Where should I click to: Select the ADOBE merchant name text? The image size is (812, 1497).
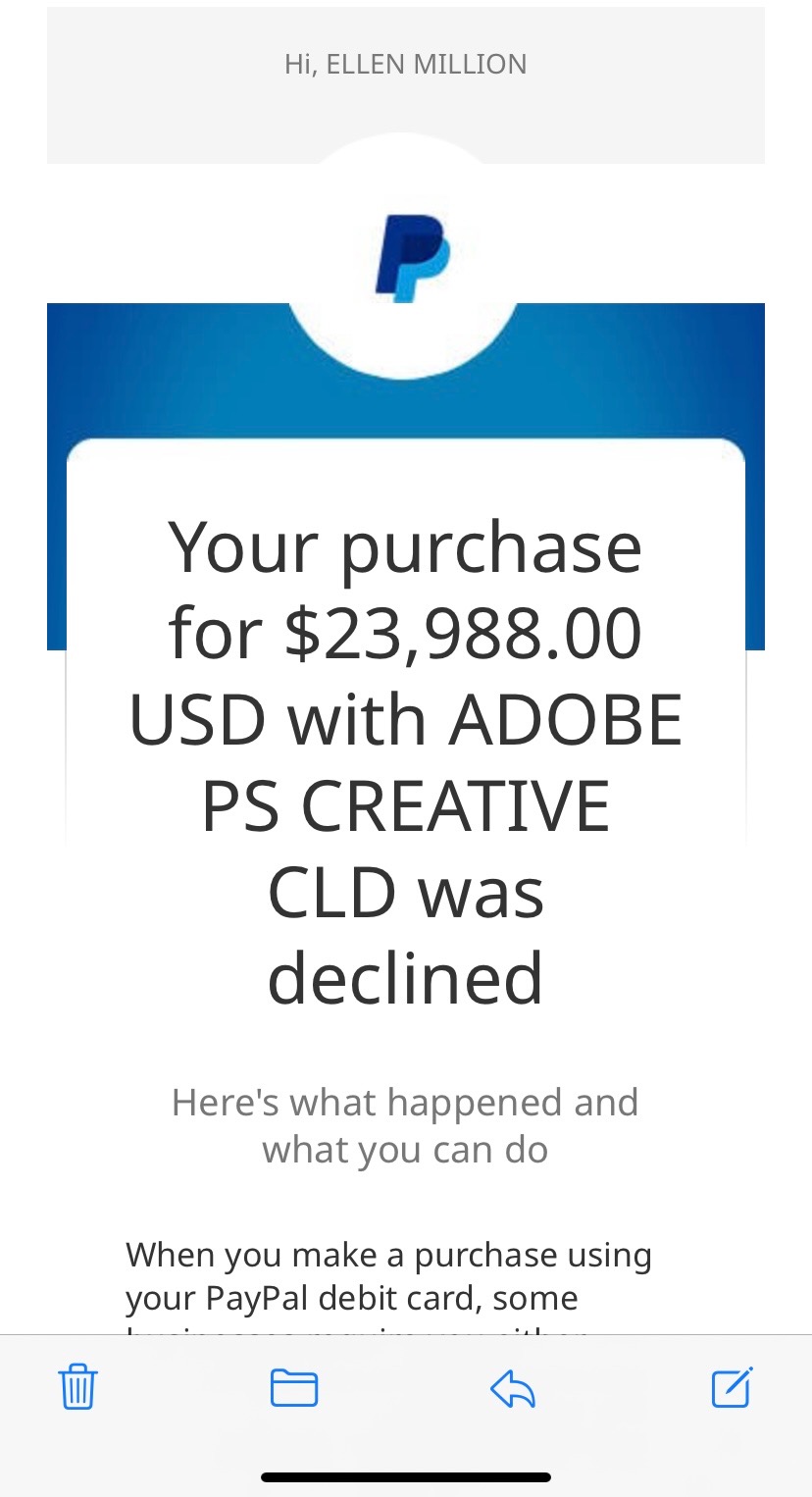point(566,720)
